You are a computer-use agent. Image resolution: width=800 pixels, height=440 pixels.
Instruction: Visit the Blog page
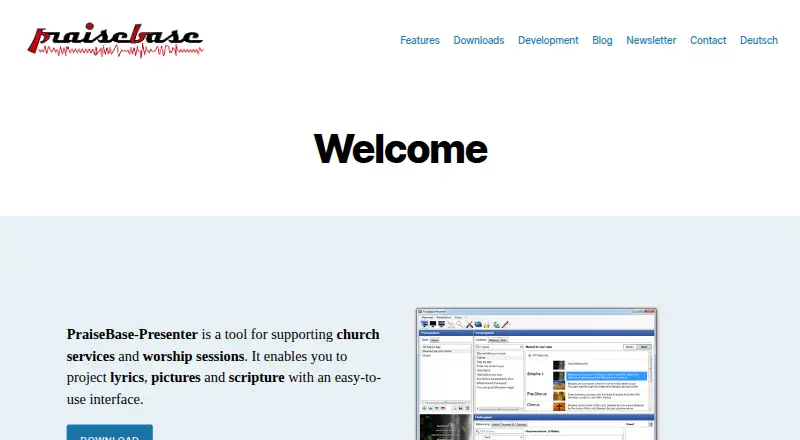(602, 40)
